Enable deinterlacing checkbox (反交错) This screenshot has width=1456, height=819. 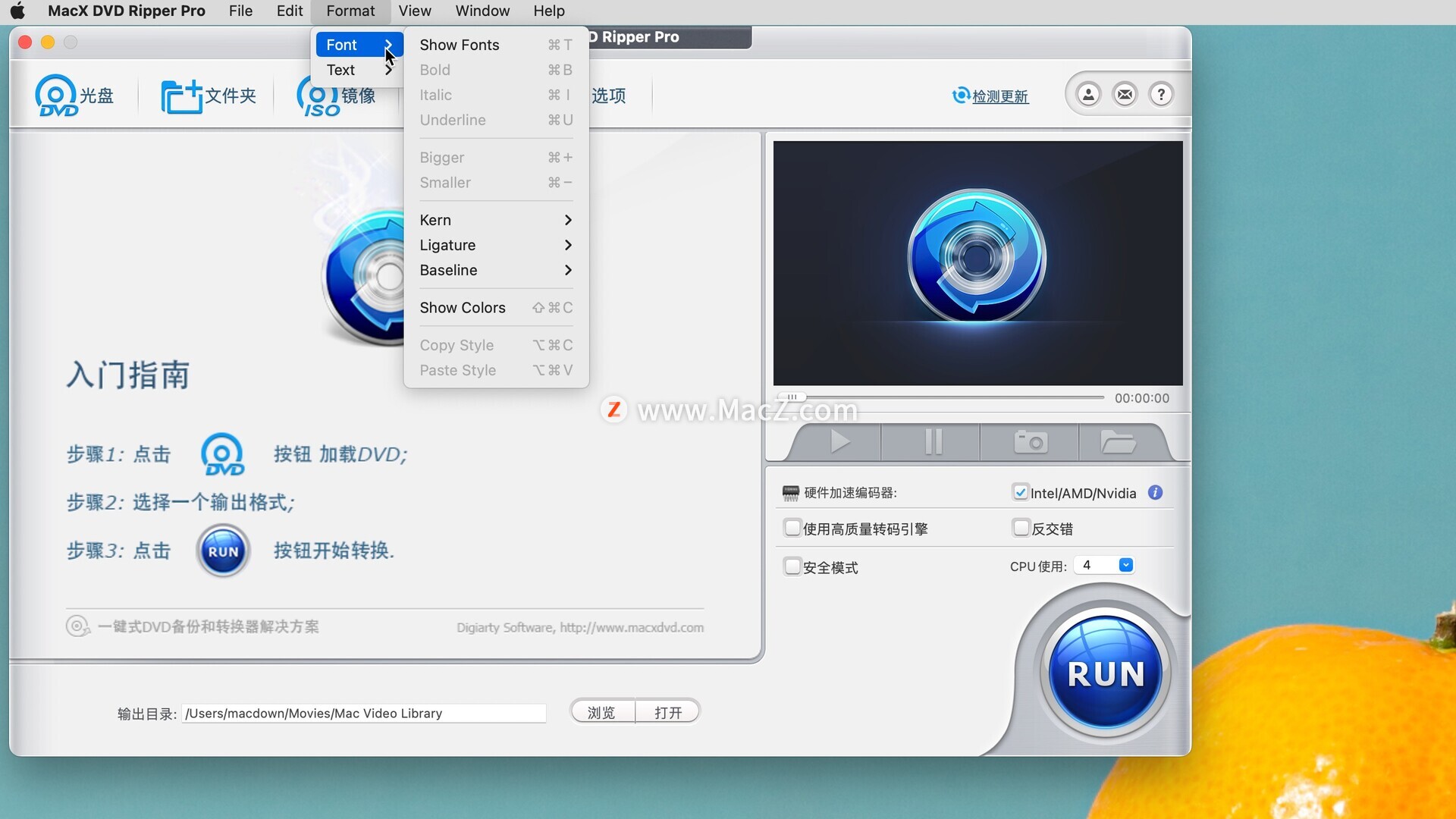pos(1021,528)
